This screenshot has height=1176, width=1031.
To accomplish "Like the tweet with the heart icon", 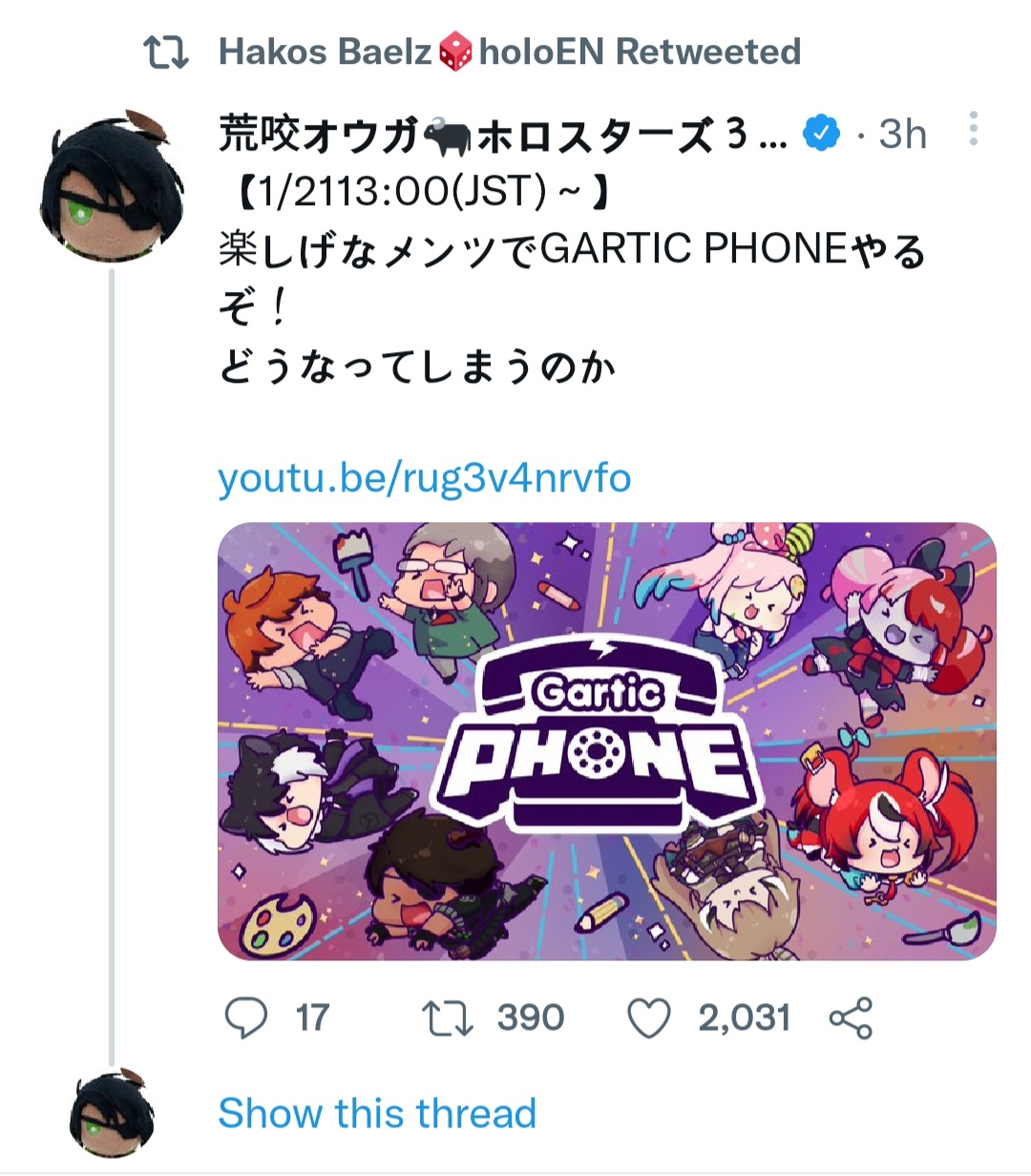I will point(649,1018).
